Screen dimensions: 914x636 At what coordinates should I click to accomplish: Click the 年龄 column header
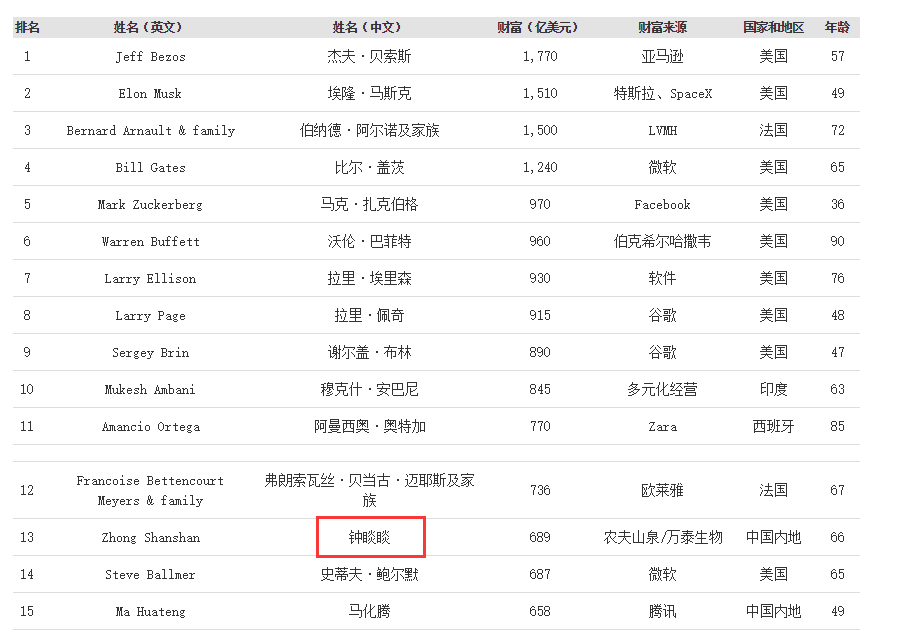pyautogui.click(x=837, y=27)
